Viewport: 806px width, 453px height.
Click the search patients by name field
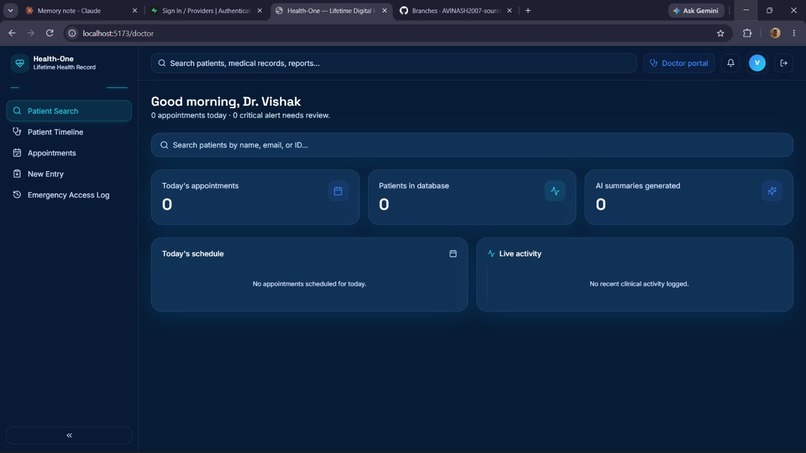[472, 145]
